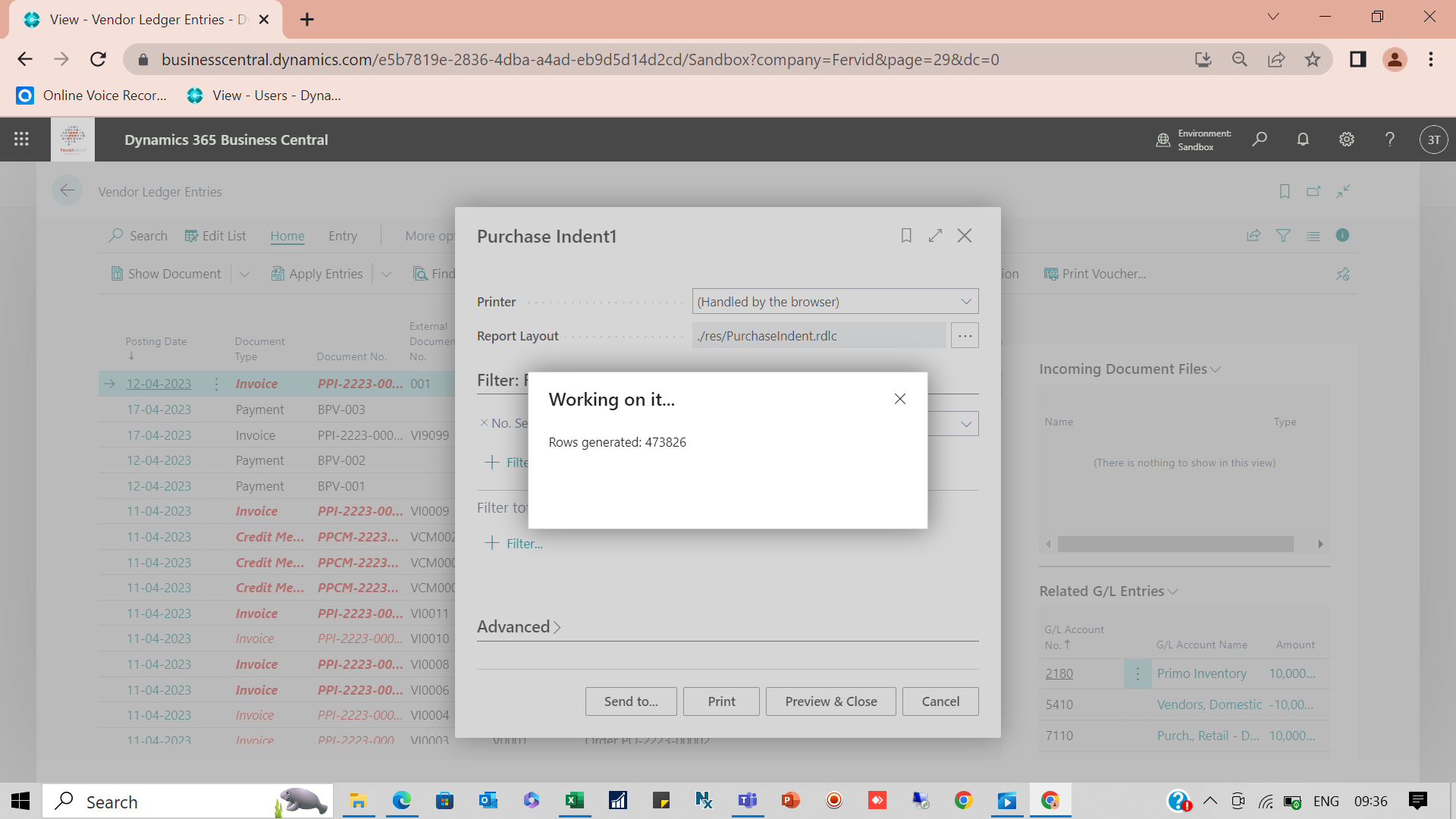Screen dimensions: 1456x819
Task: Expand Purchase Indent1 dialog to full screen
Action: 935,236
